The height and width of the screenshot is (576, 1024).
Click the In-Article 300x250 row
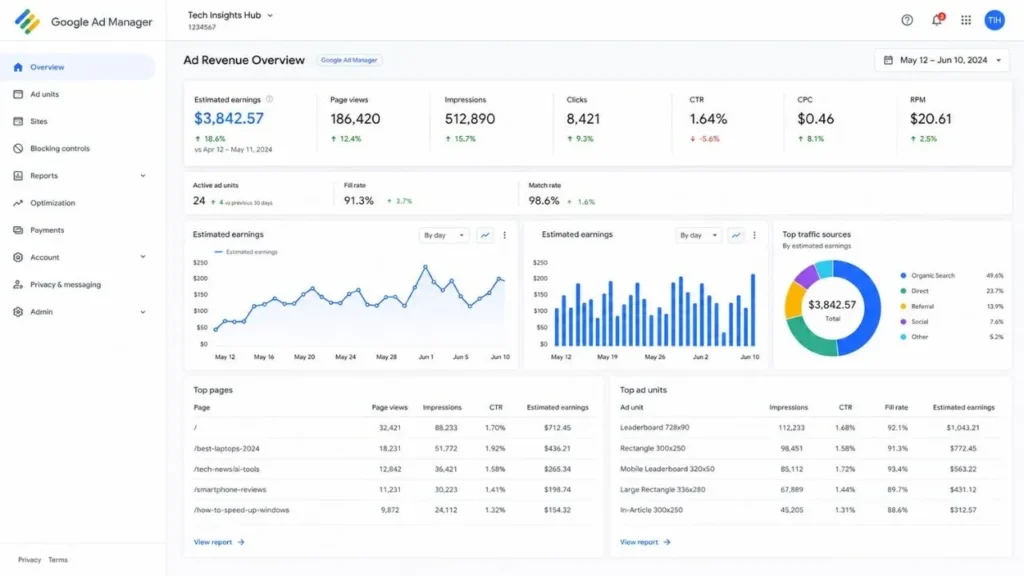point(810,510)
